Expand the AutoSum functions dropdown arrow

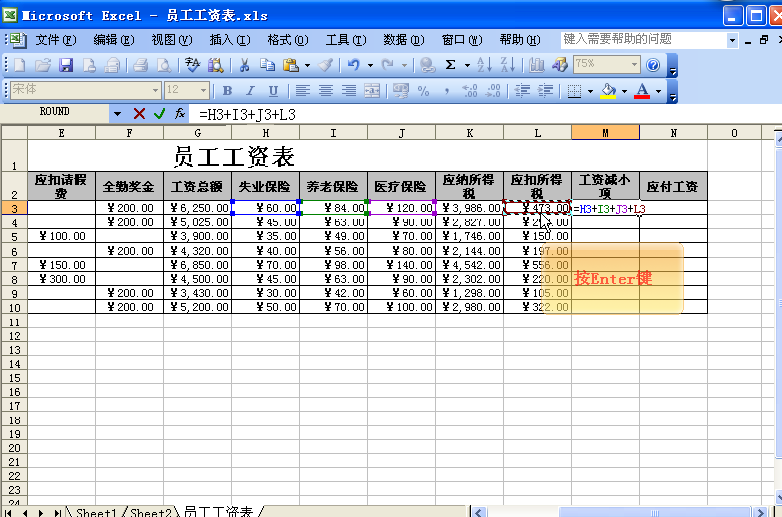pos(467,65)
